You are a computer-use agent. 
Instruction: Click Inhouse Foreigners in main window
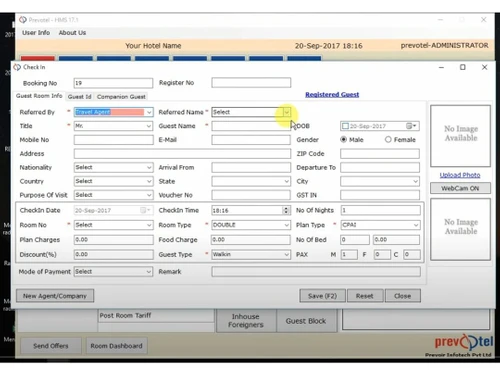pyautogui.click(x=246, y=321)
